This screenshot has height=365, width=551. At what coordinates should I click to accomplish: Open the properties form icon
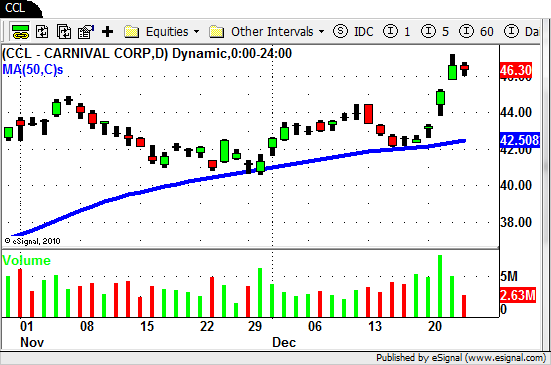86,32
